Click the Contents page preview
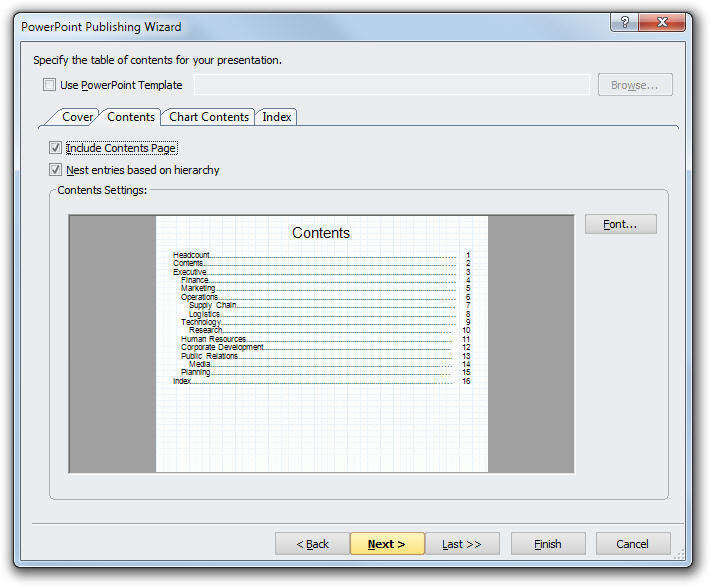Image resolution: width=711 pixels, height=587 pixels. click(321, 343)
